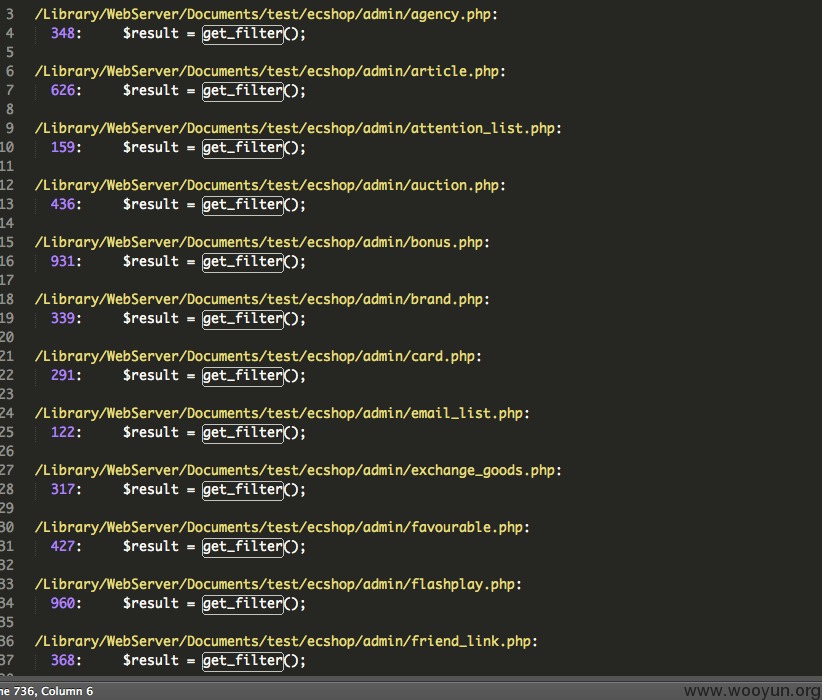The image size is (822, 700).
Task: Open the friend_link.php file path result
Action: [x=286, y=641]
